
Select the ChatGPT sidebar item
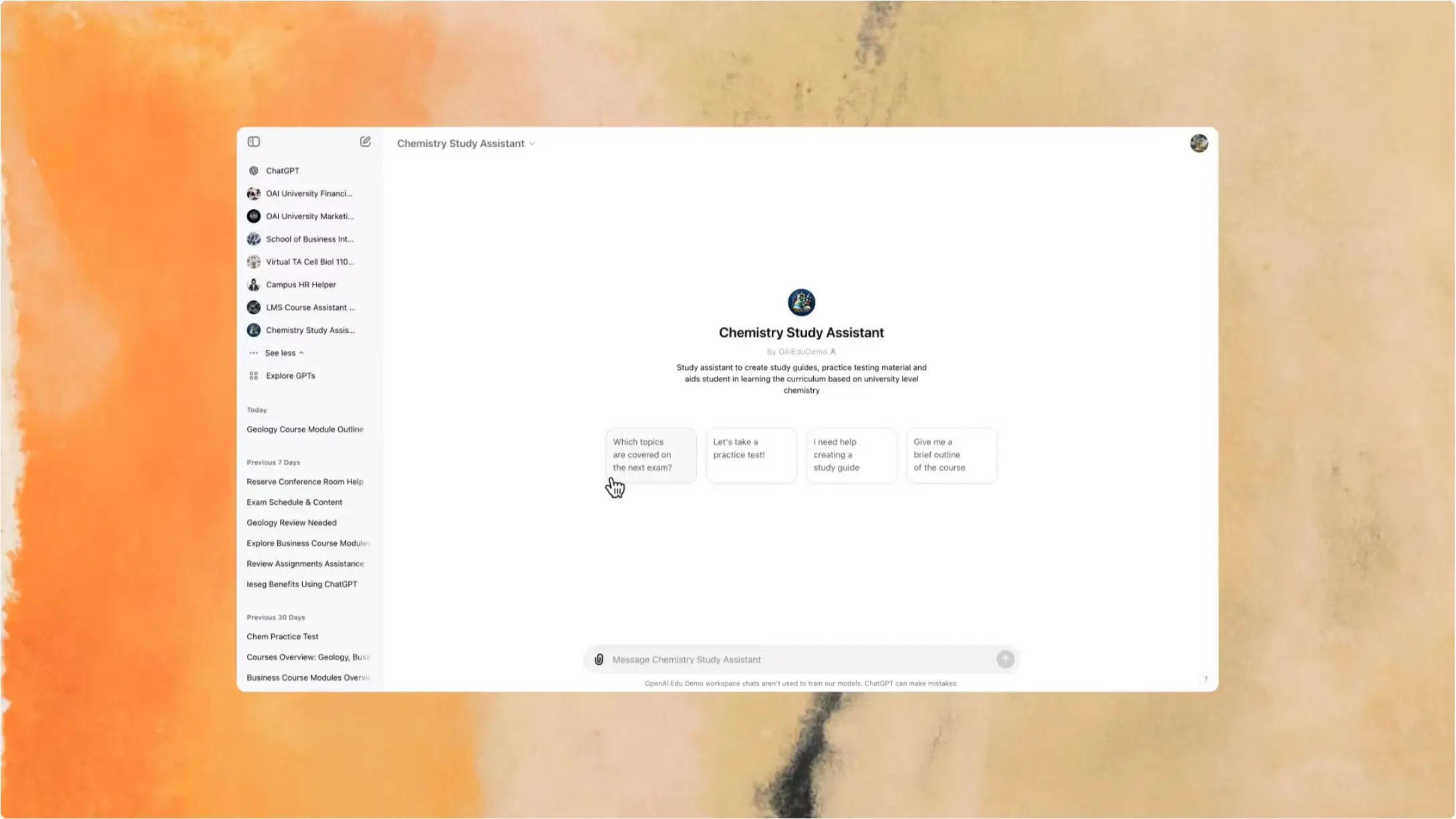click(282, 170)
